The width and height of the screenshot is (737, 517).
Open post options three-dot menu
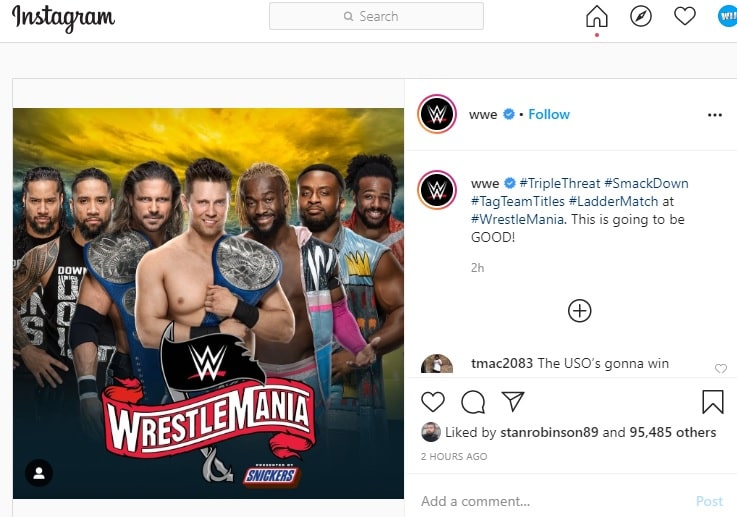(714, 115)
